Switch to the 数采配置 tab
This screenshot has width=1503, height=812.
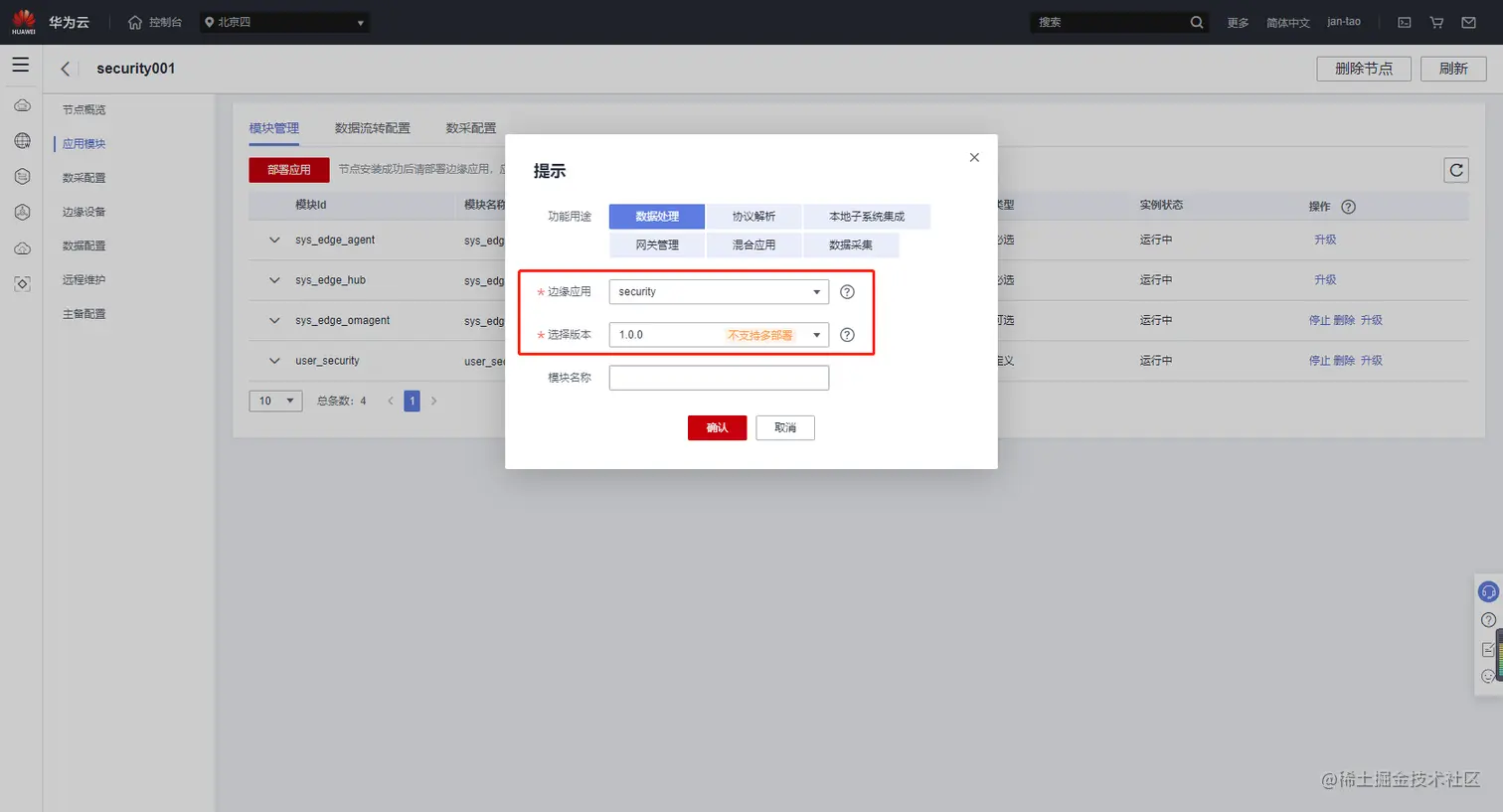pos(470,128)
